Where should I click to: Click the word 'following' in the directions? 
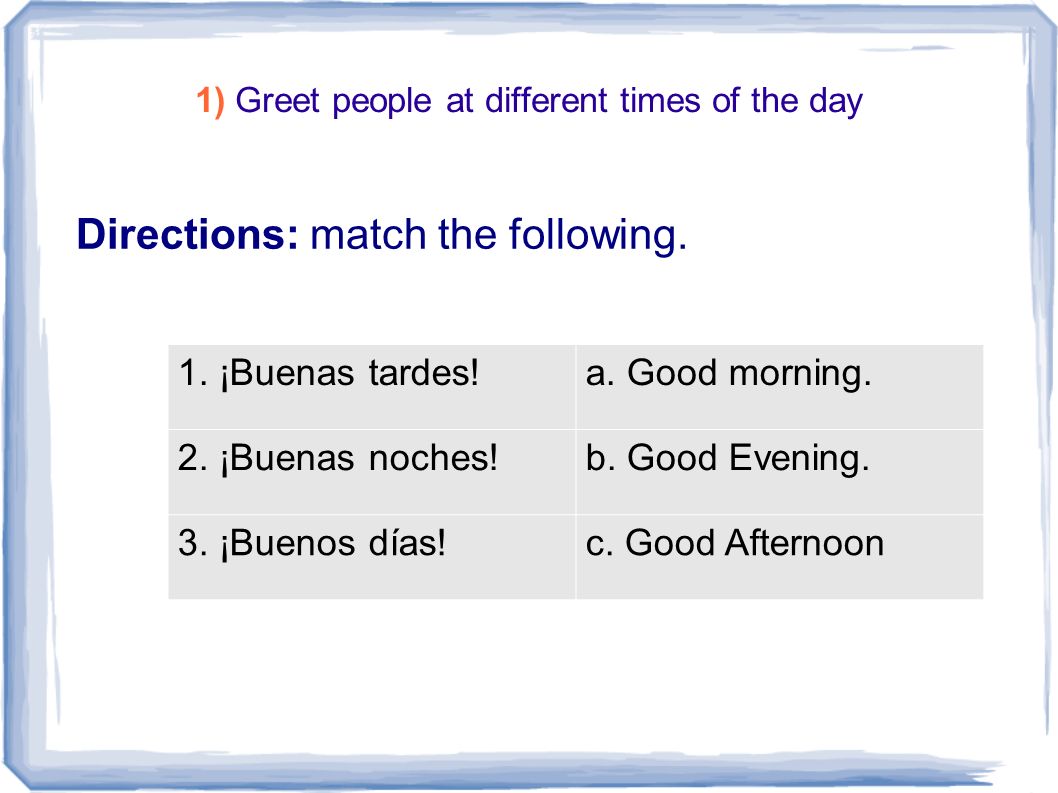click(592, 236)
